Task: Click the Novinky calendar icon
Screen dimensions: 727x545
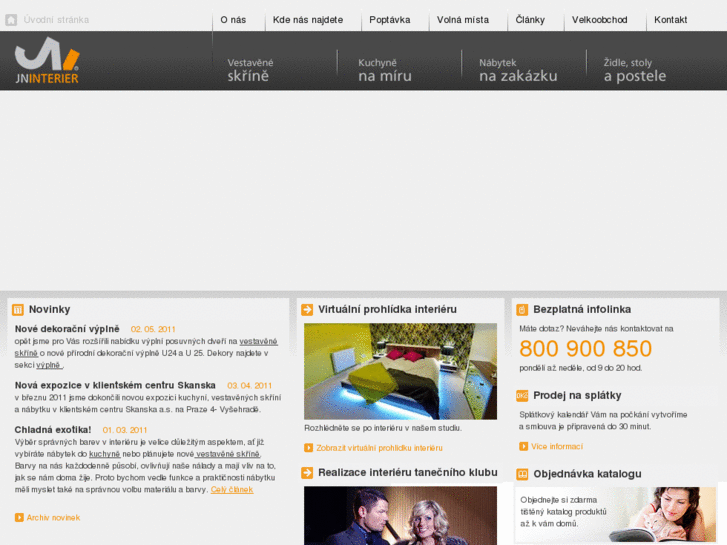Action: [x=18, y=309]
